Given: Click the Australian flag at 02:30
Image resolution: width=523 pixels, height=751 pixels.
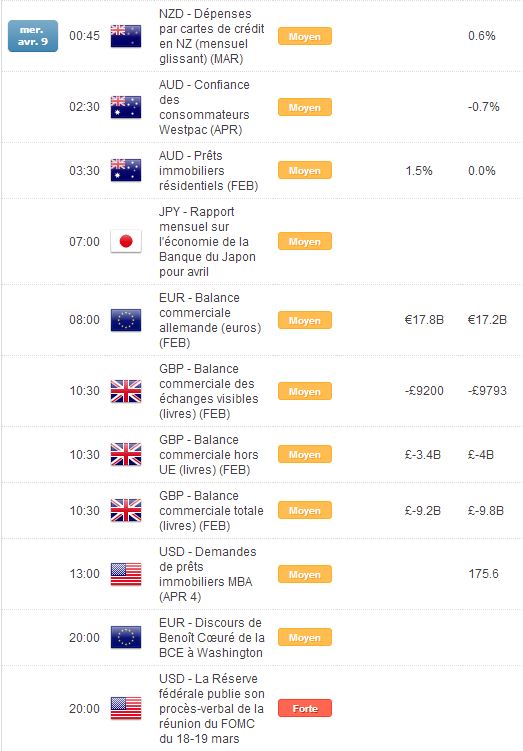Looking at the screenshot, I should [x=126, y=107].
